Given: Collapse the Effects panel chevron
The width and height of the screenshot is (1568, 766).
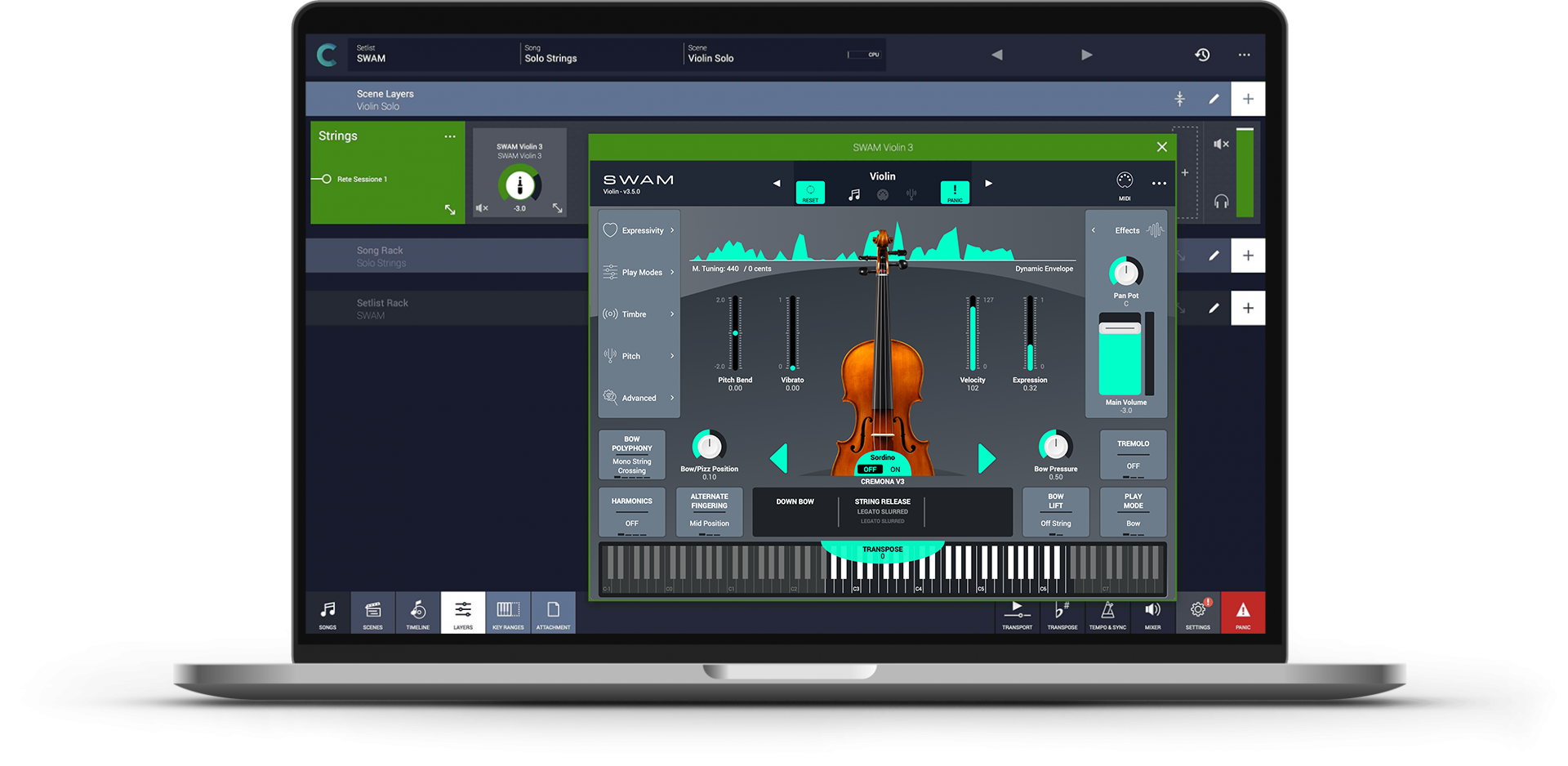Looking at the screenshot, I should pyautogui.click(x=1094, y=230).
